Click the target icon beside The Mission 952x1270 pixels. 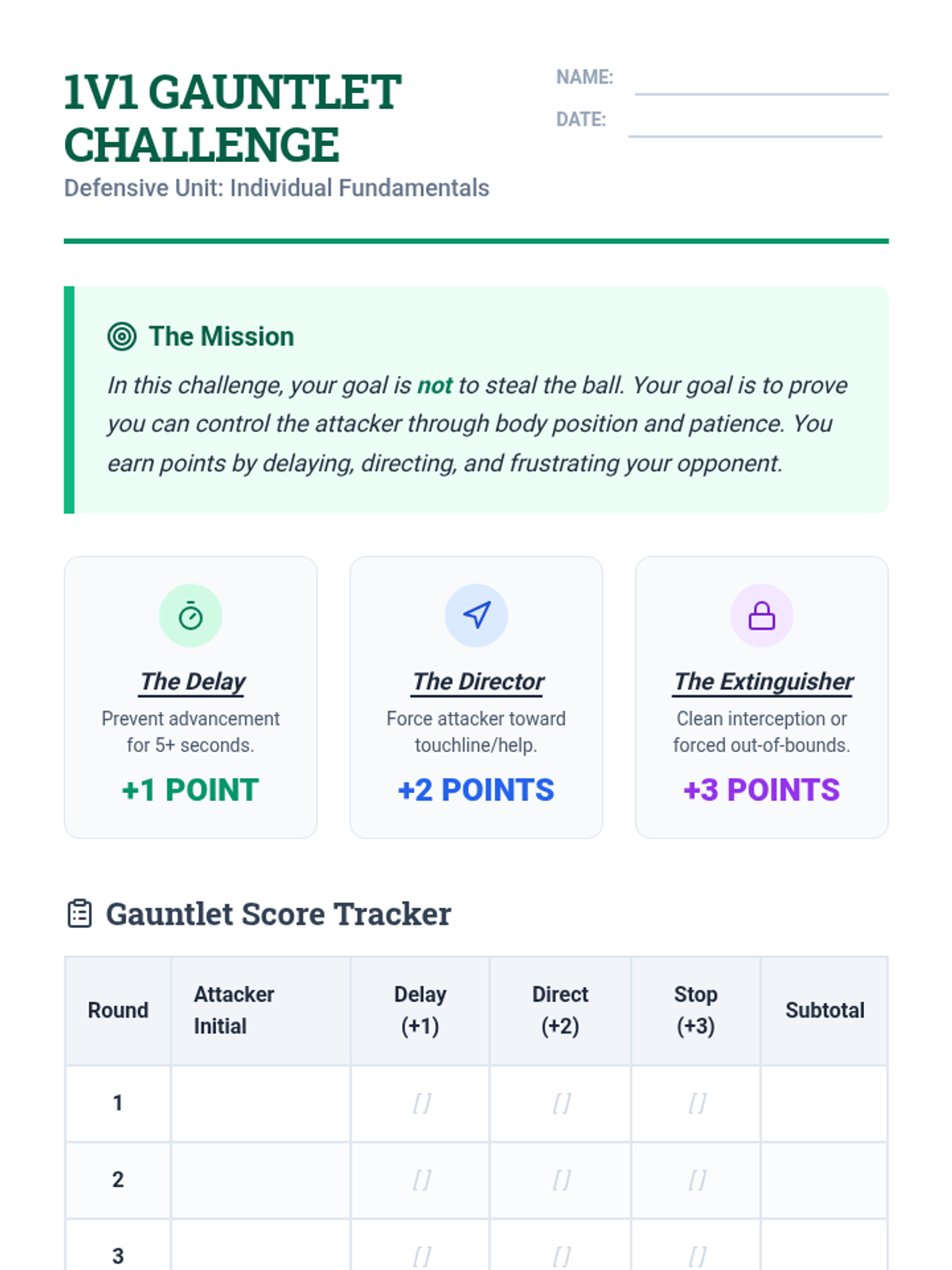[121, 337]
